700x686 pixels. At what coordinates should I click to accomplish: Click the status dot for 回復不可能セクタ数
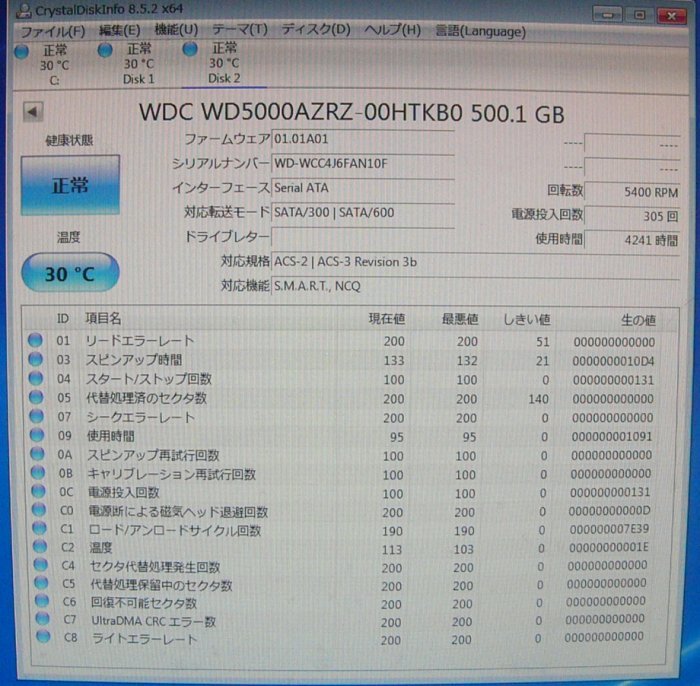point(42,601)
